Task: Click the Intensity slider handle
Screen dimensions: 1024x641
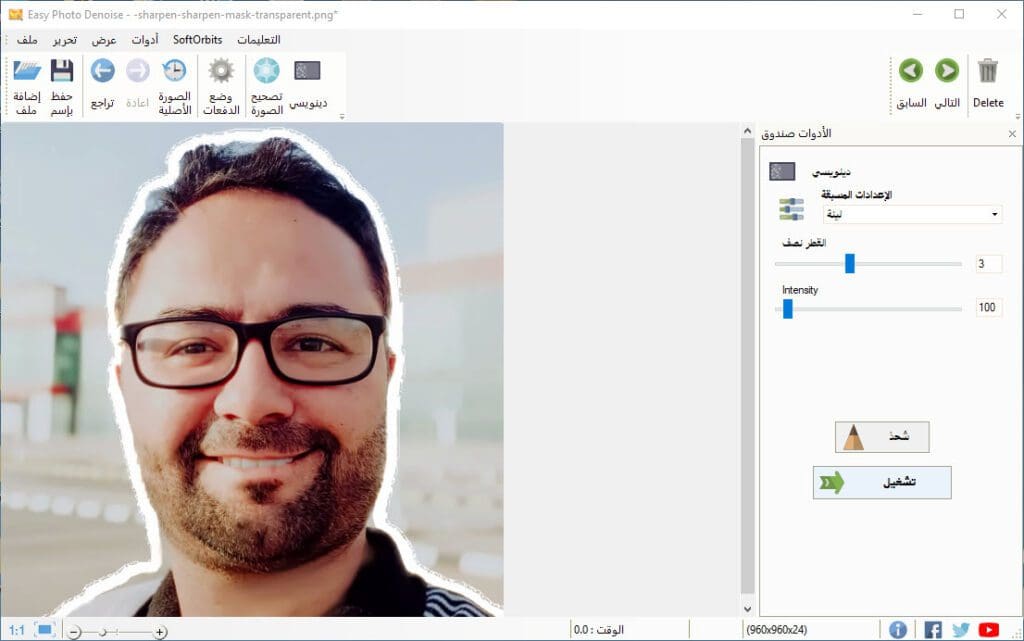Action: click(x=787, y=309)
